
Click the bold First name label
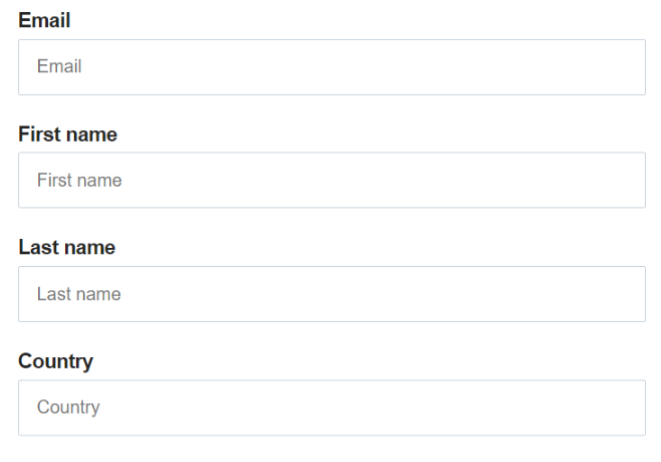tap(67, 134)
